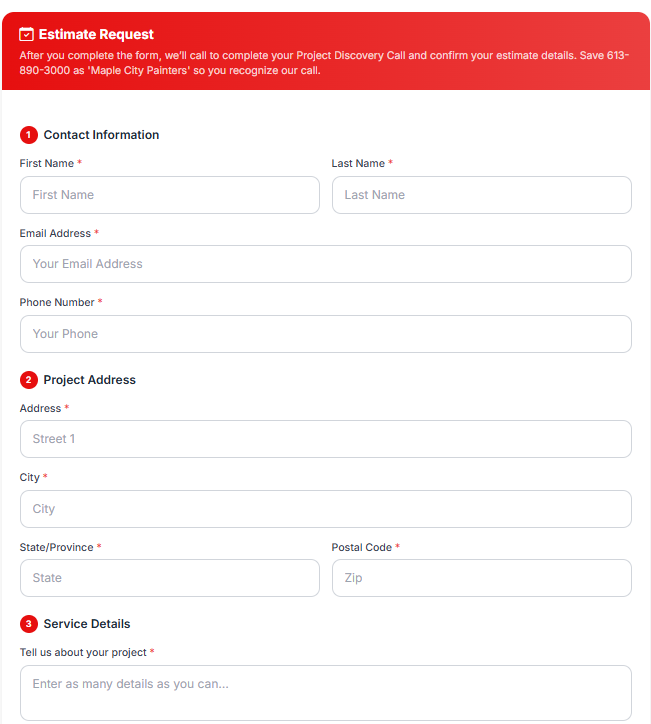Screen dimensions: 651x724
Task: Click the step 1 badge icon
Action: pos(29,135)
